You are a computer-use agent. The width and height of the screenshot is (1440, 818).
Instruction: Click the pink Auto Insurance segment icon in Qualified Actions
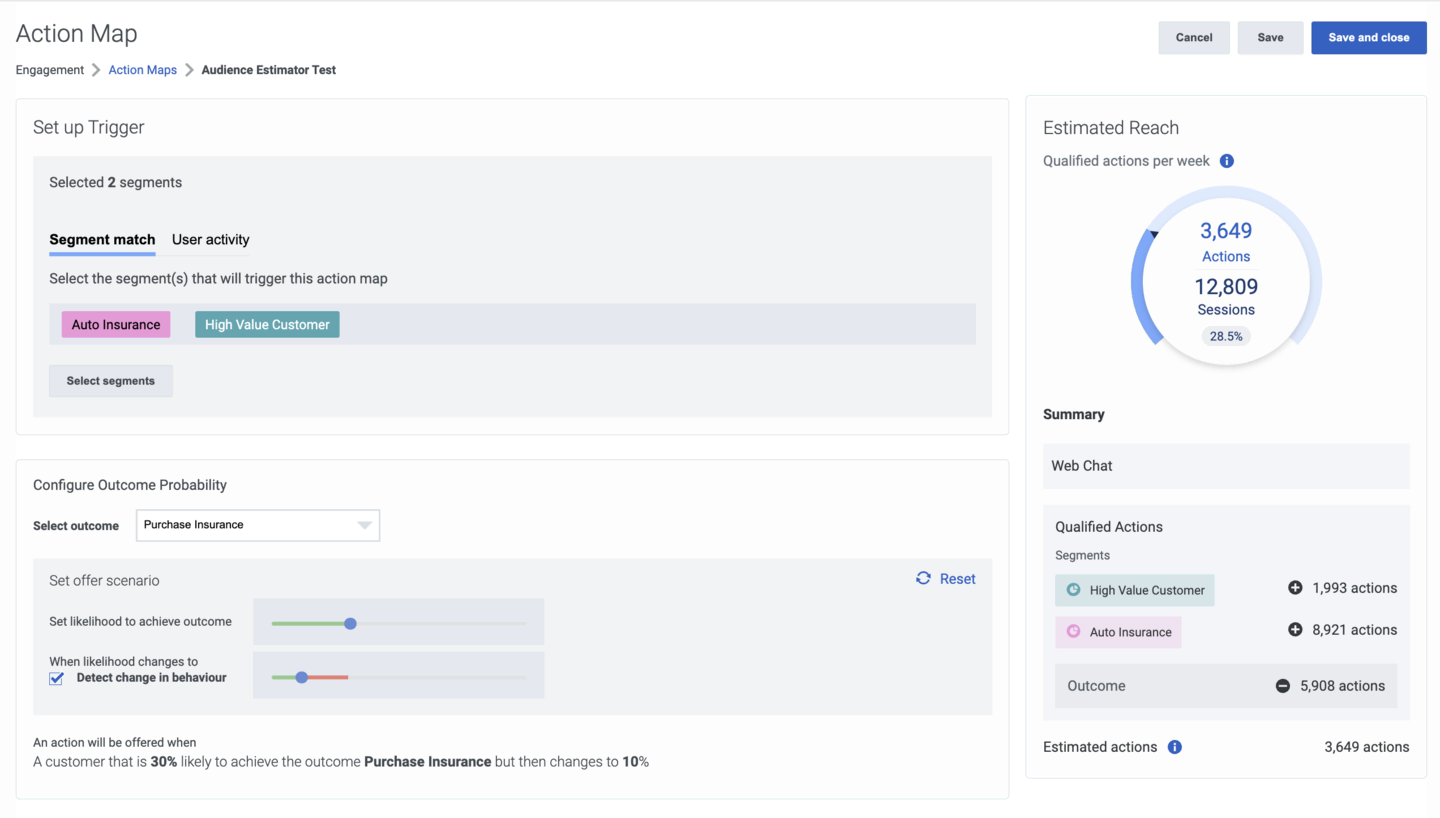1073,632
